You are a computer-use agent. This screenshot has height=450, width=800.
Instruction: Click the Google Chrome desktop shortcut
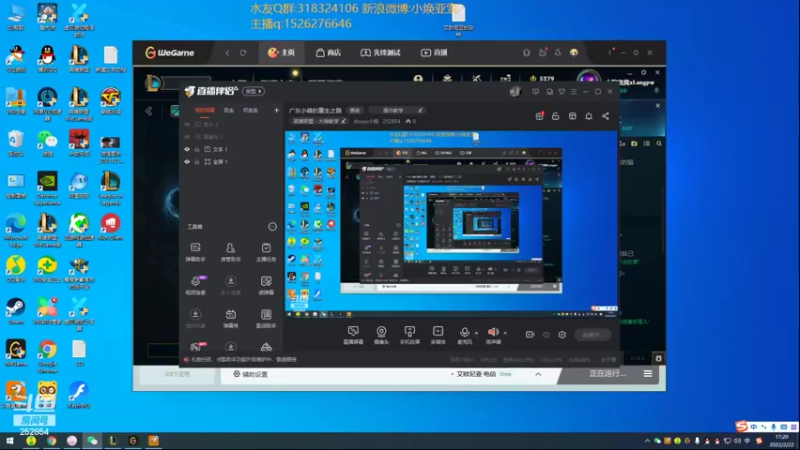coord(47,356)
